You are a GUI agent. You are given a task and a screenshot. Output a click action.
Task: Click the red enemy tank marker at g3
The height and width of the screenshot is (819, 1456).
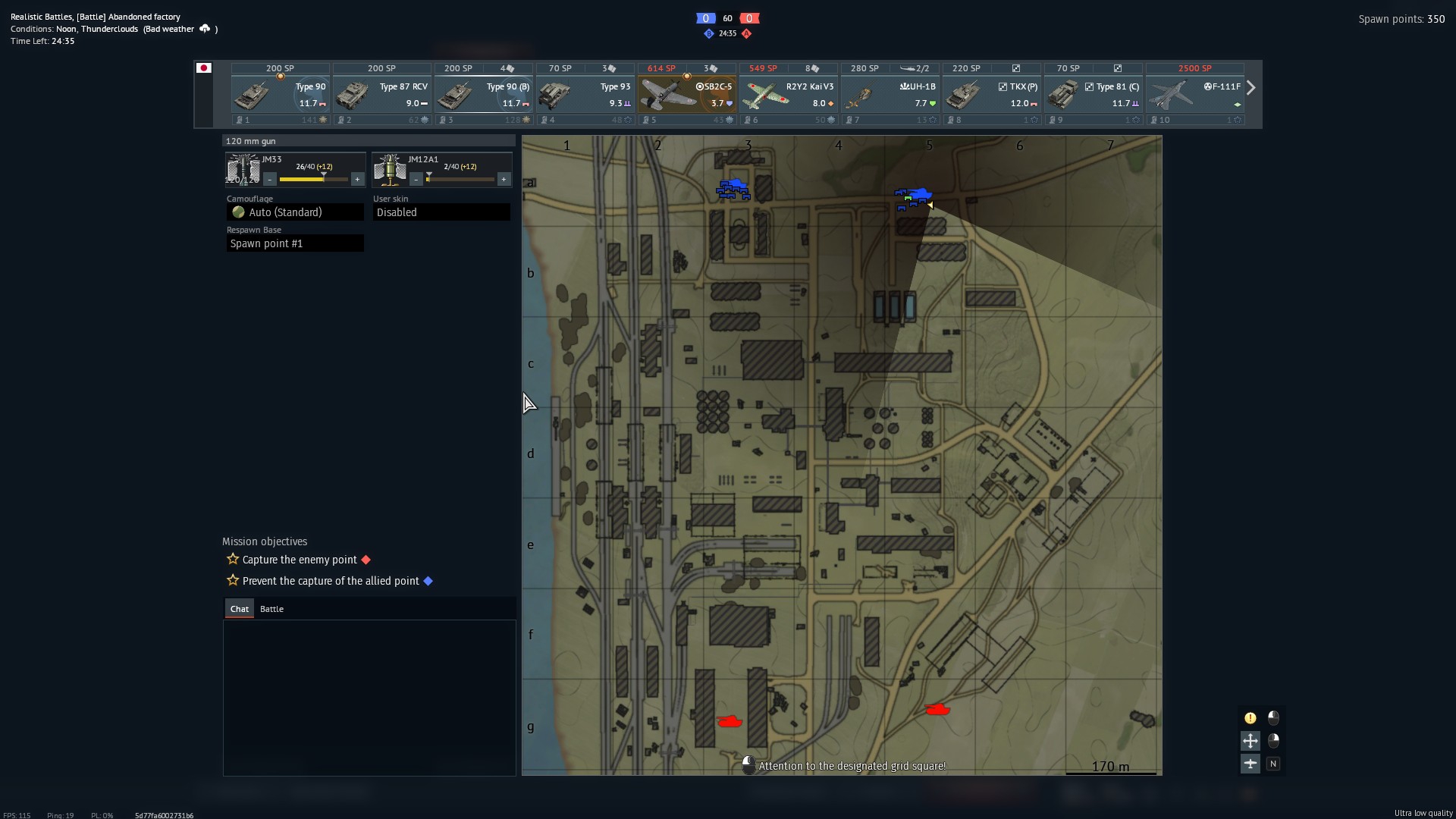point(730,721)
